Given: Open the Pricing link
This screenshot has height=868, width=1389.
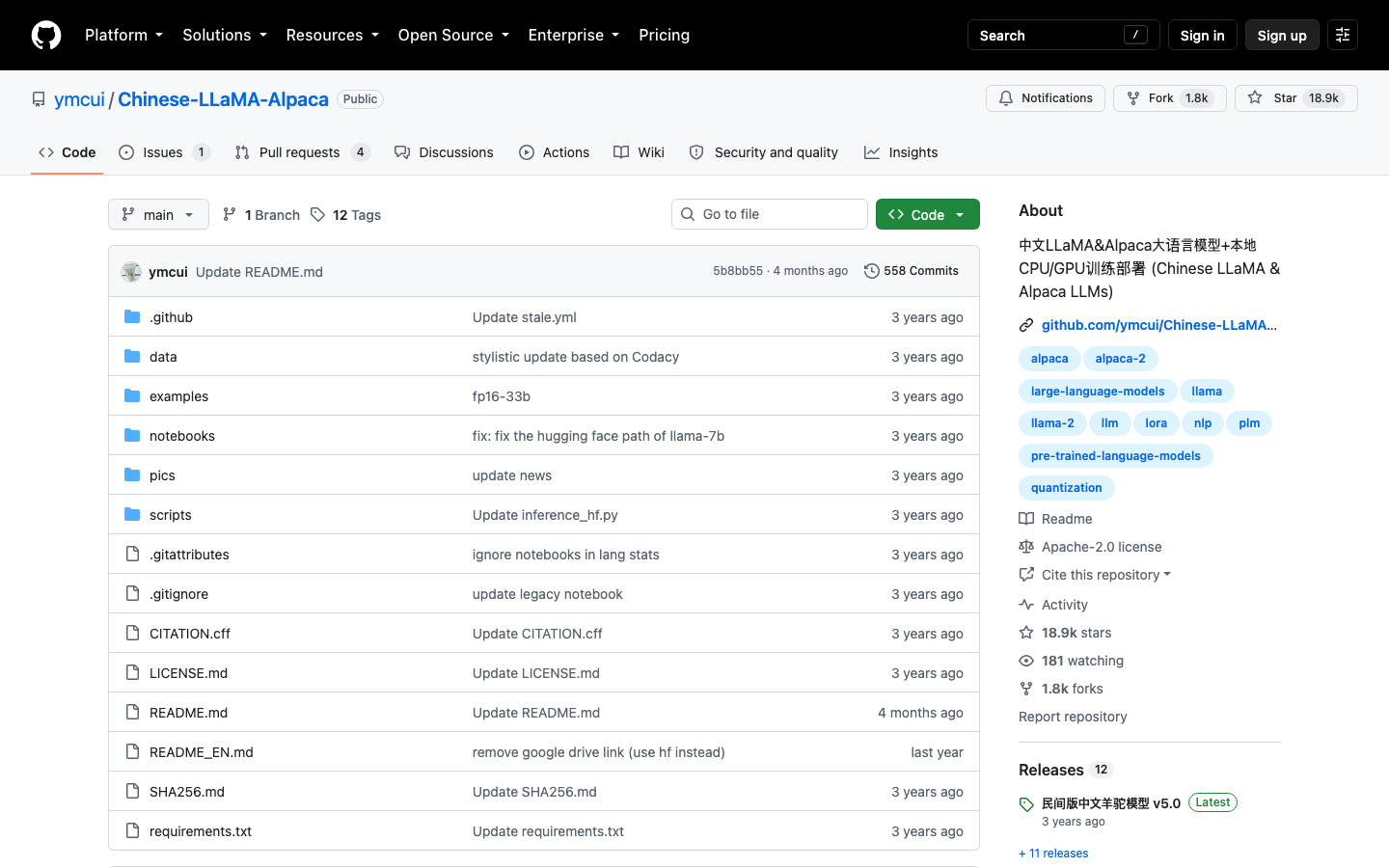Looking at the screenshot, I should tap(664, 35).
